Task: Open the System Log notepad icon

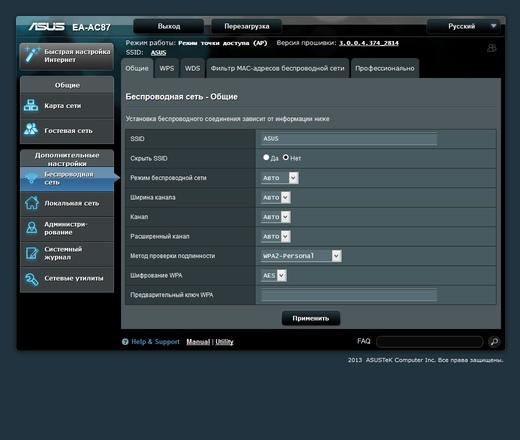Action: (x=32, y=253)
